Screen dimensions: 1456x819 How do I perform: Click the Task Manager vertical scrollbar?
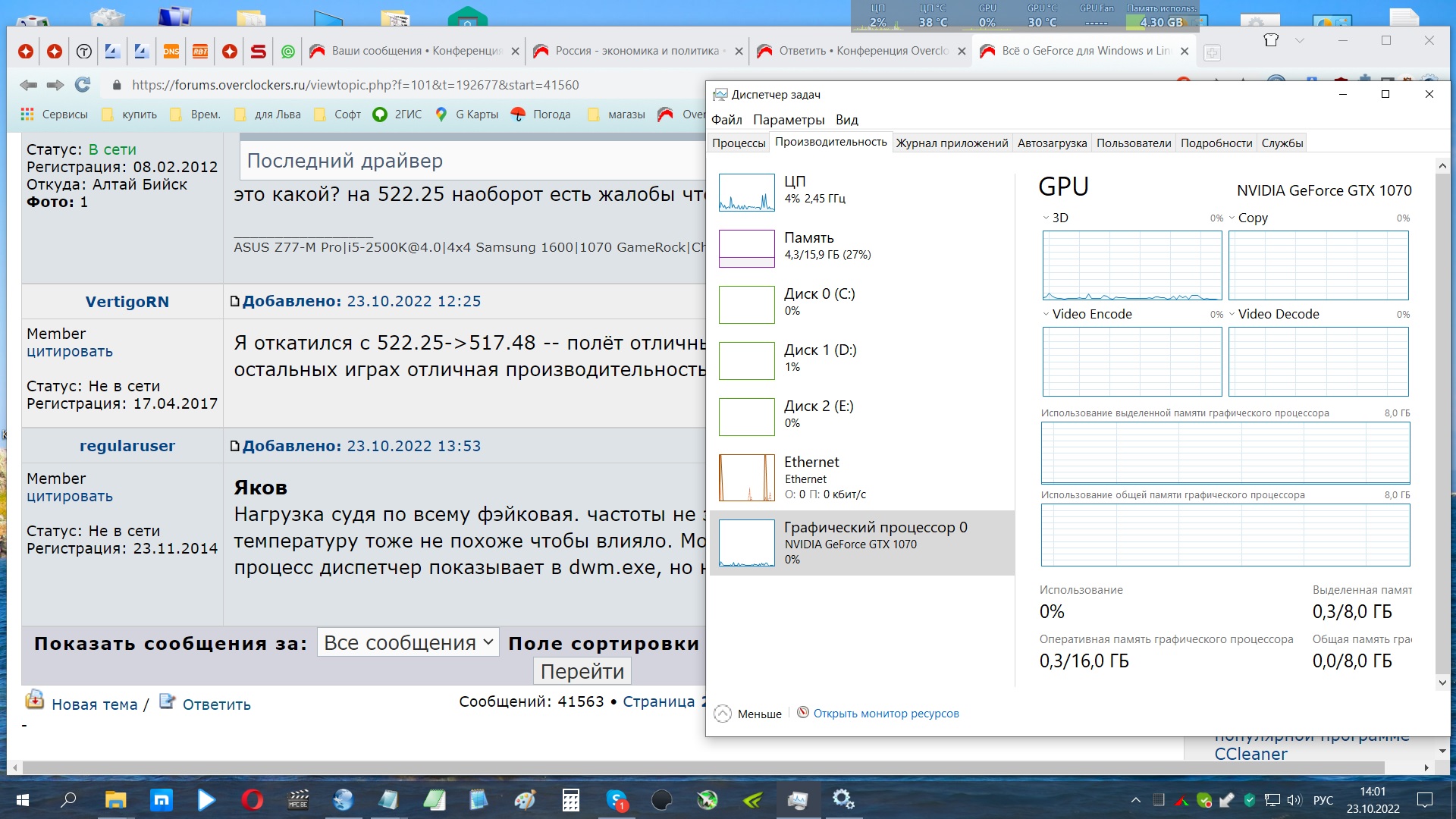click(x=1442, y=425)
